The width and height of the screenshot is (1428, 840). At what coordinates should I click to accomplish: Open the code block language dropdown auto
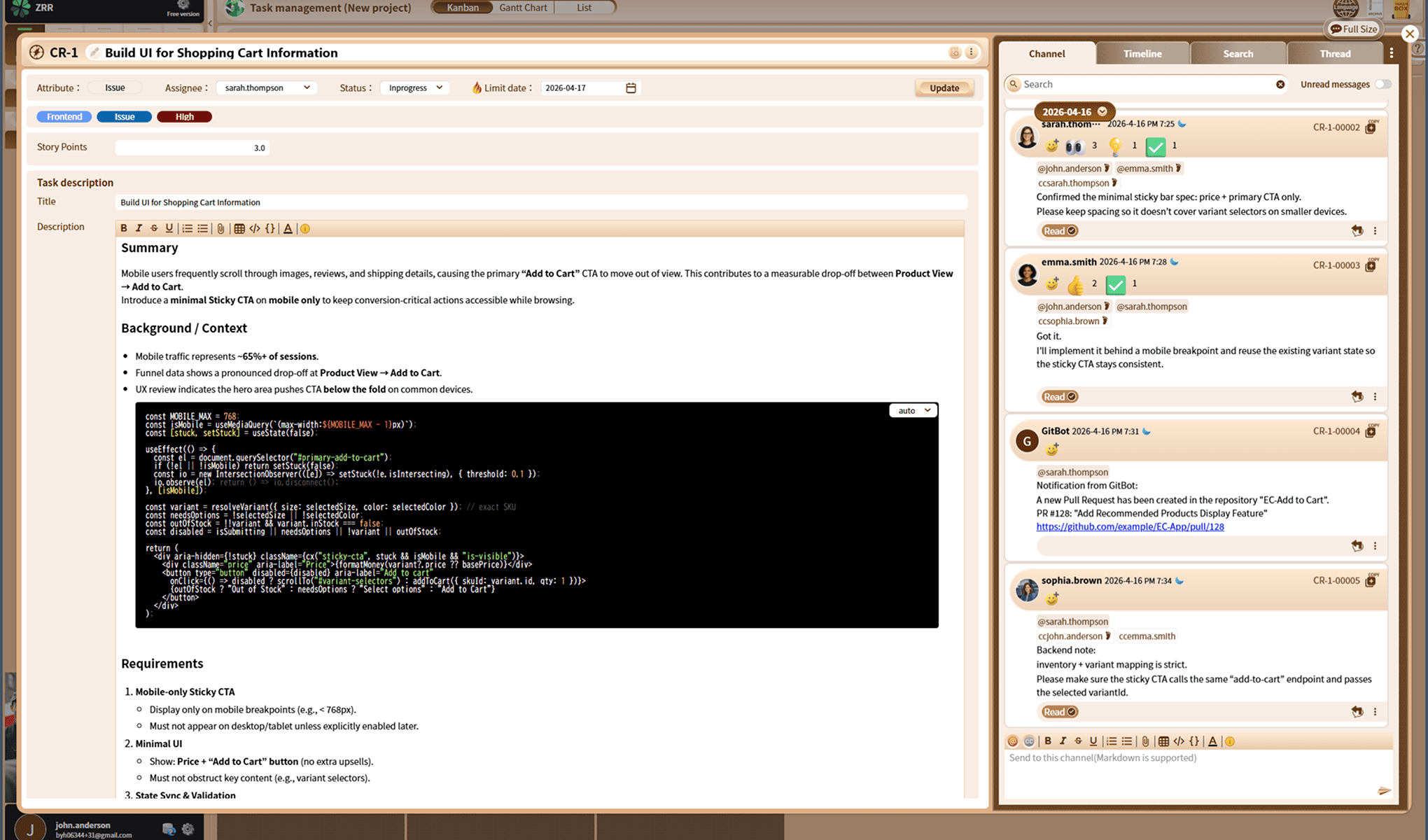click(913, 410)
